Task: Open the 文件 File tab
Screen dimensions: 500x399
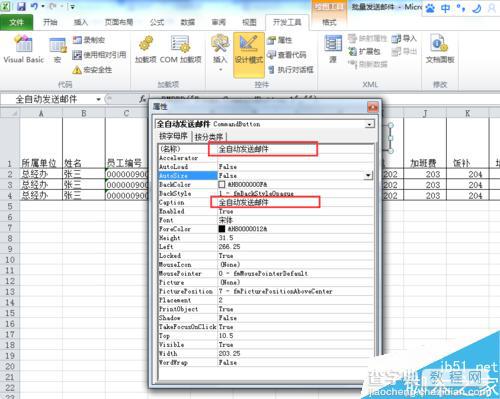Action: [x=16, y=22]
